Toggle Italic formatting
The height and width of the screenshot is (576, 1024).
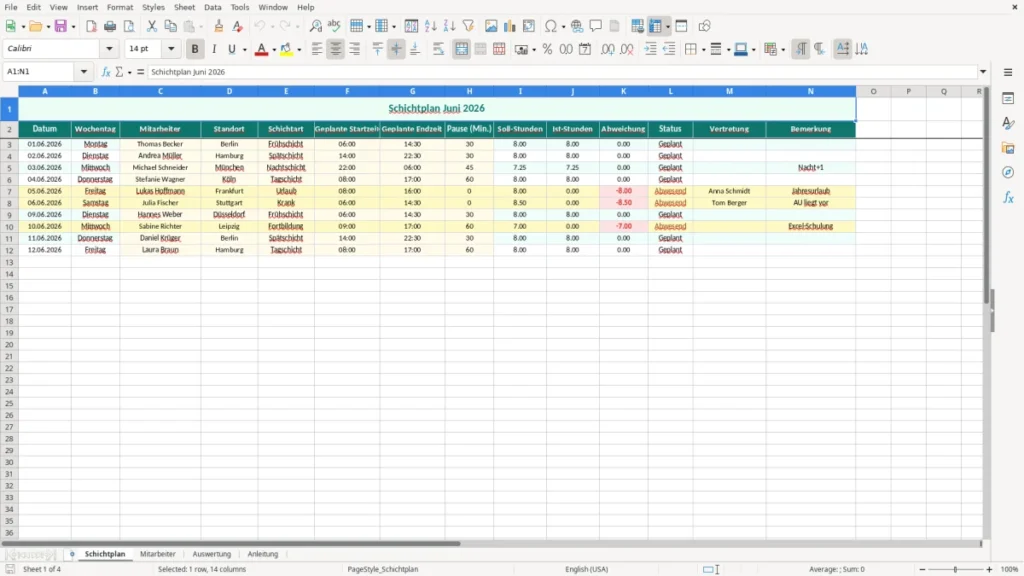pos(214,49)
